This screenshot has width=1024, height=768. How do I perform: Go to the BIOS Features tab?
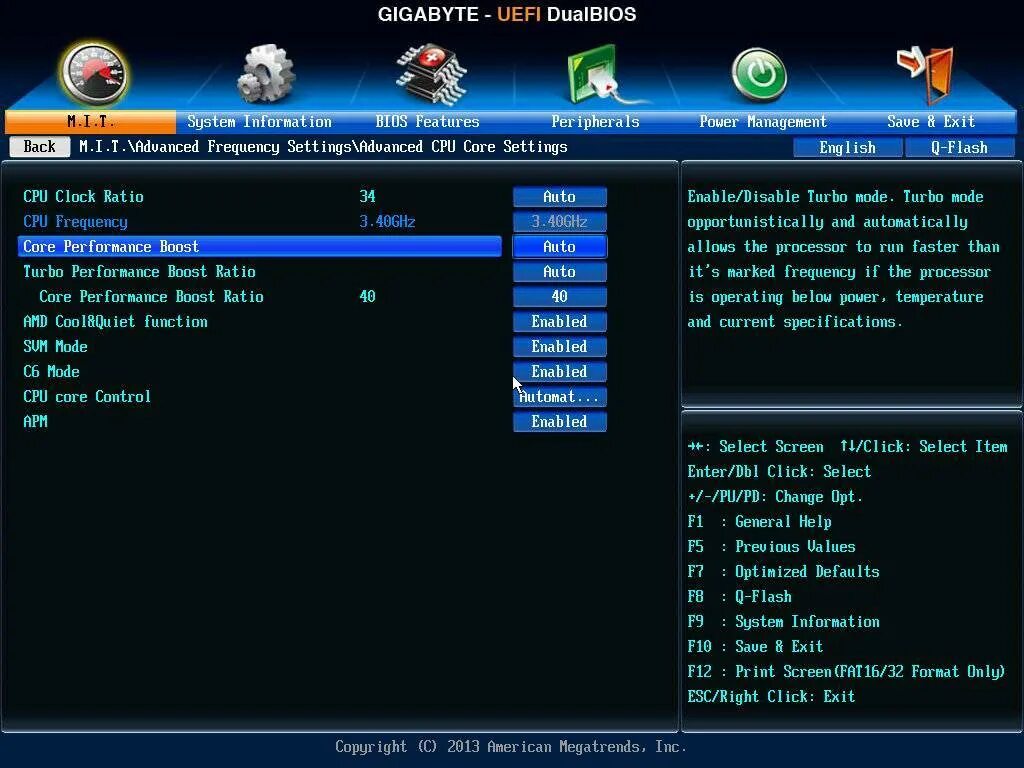click(427, 121)
